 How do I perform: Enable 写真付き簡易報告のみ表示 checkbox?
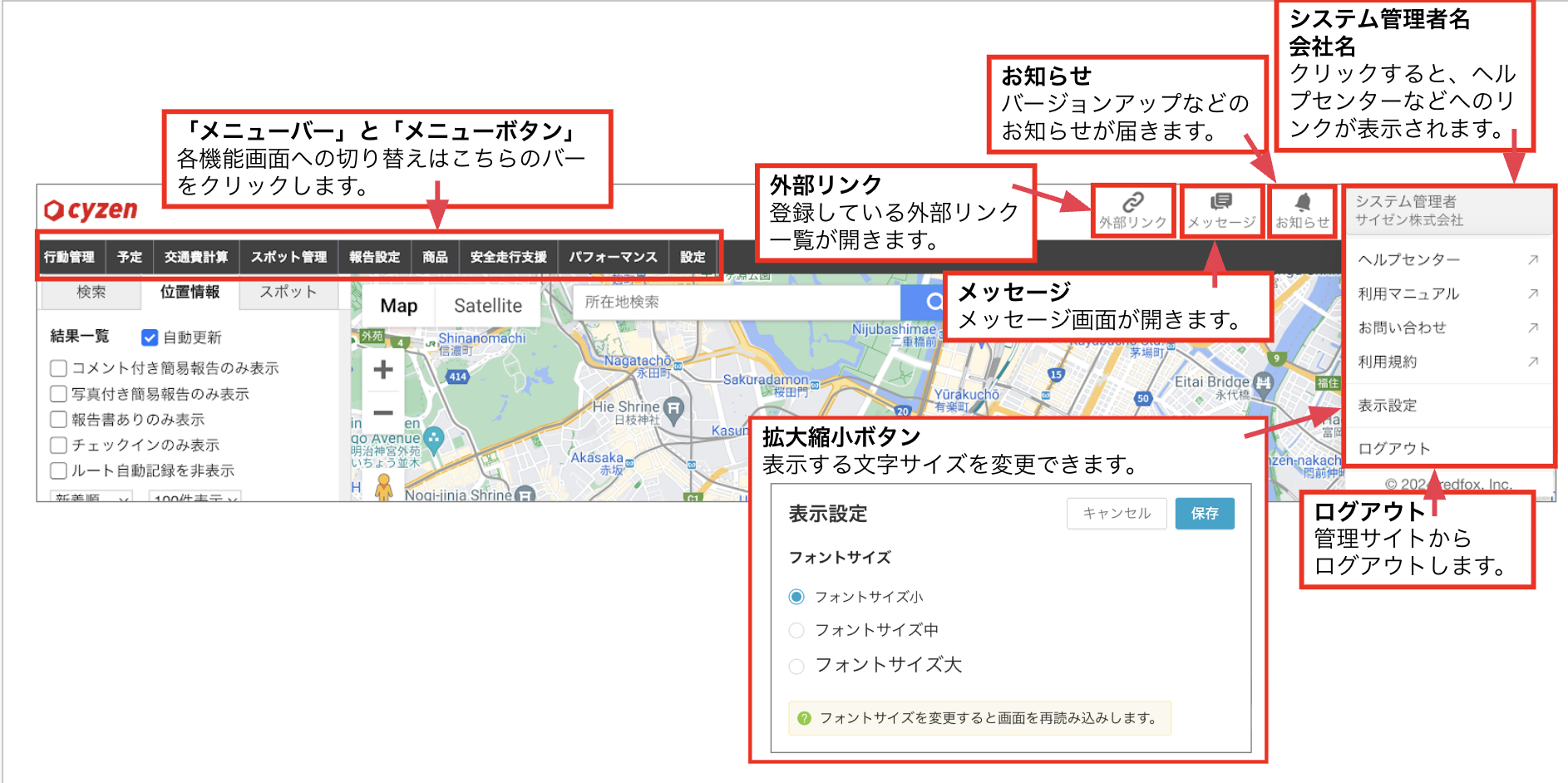58,394
